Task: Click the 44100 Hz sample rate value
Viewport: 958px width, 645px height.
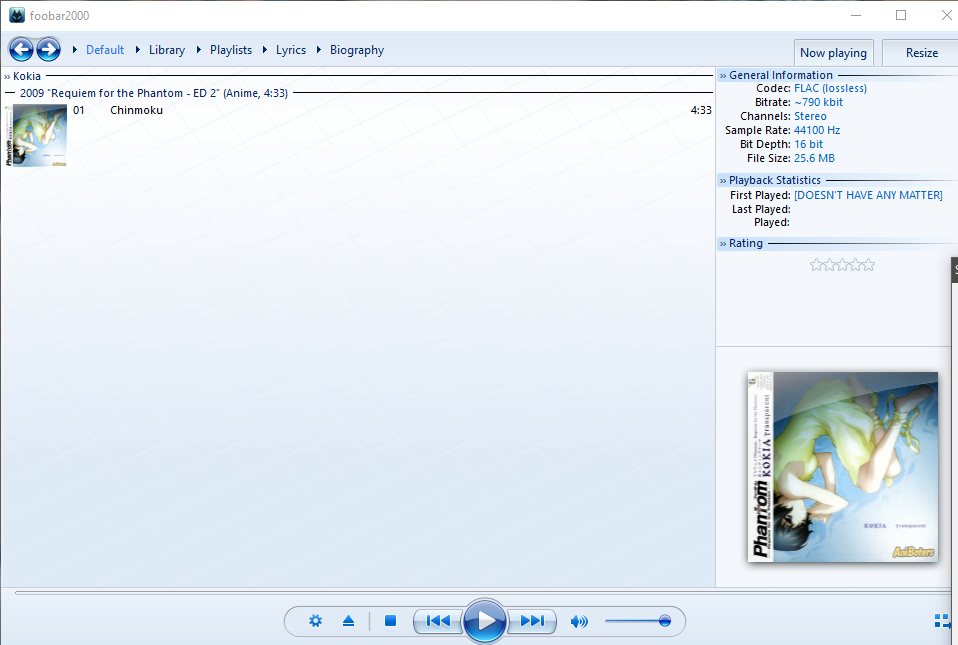Action: 817,131
